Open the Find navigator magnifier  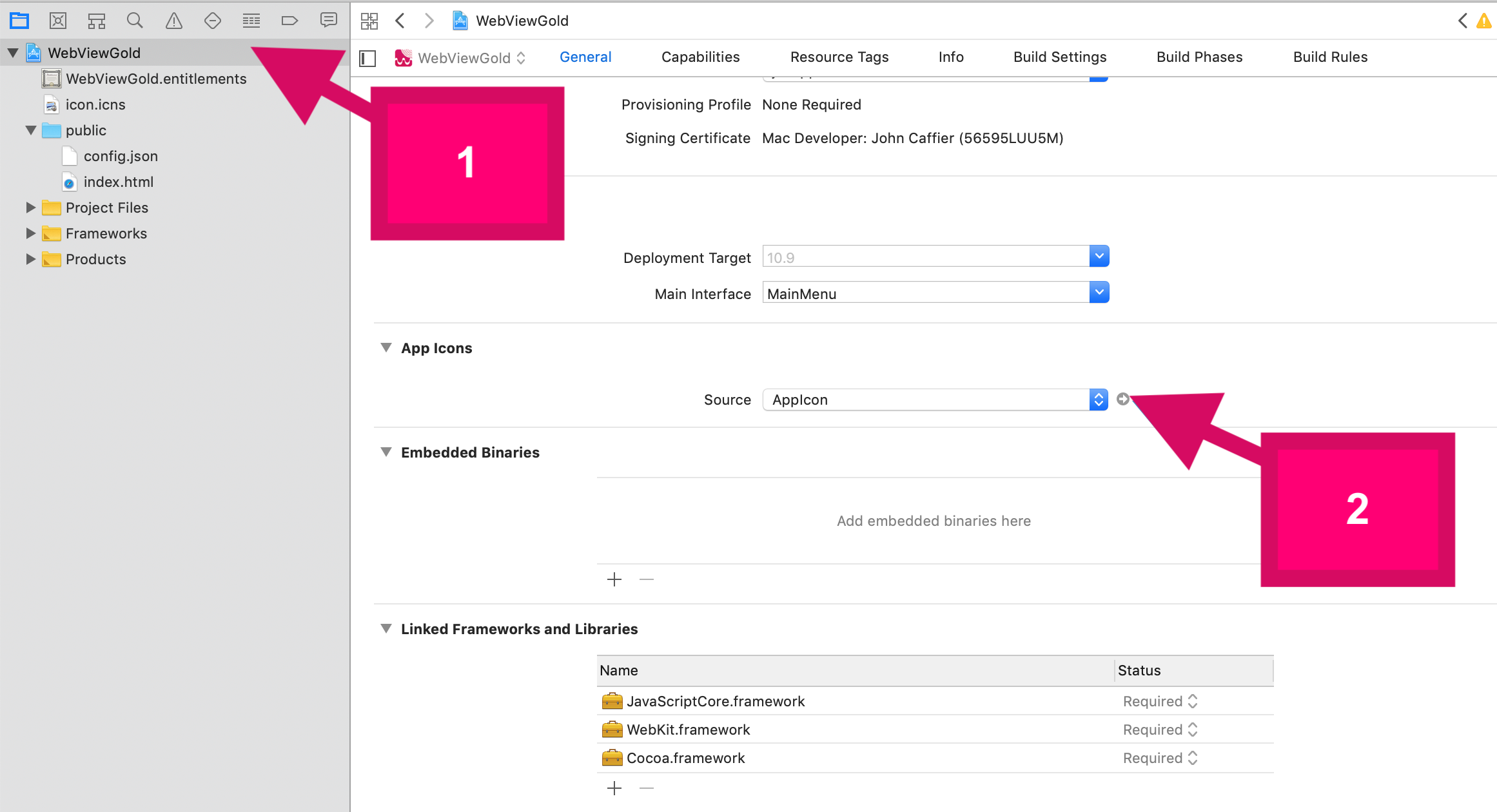135,21
